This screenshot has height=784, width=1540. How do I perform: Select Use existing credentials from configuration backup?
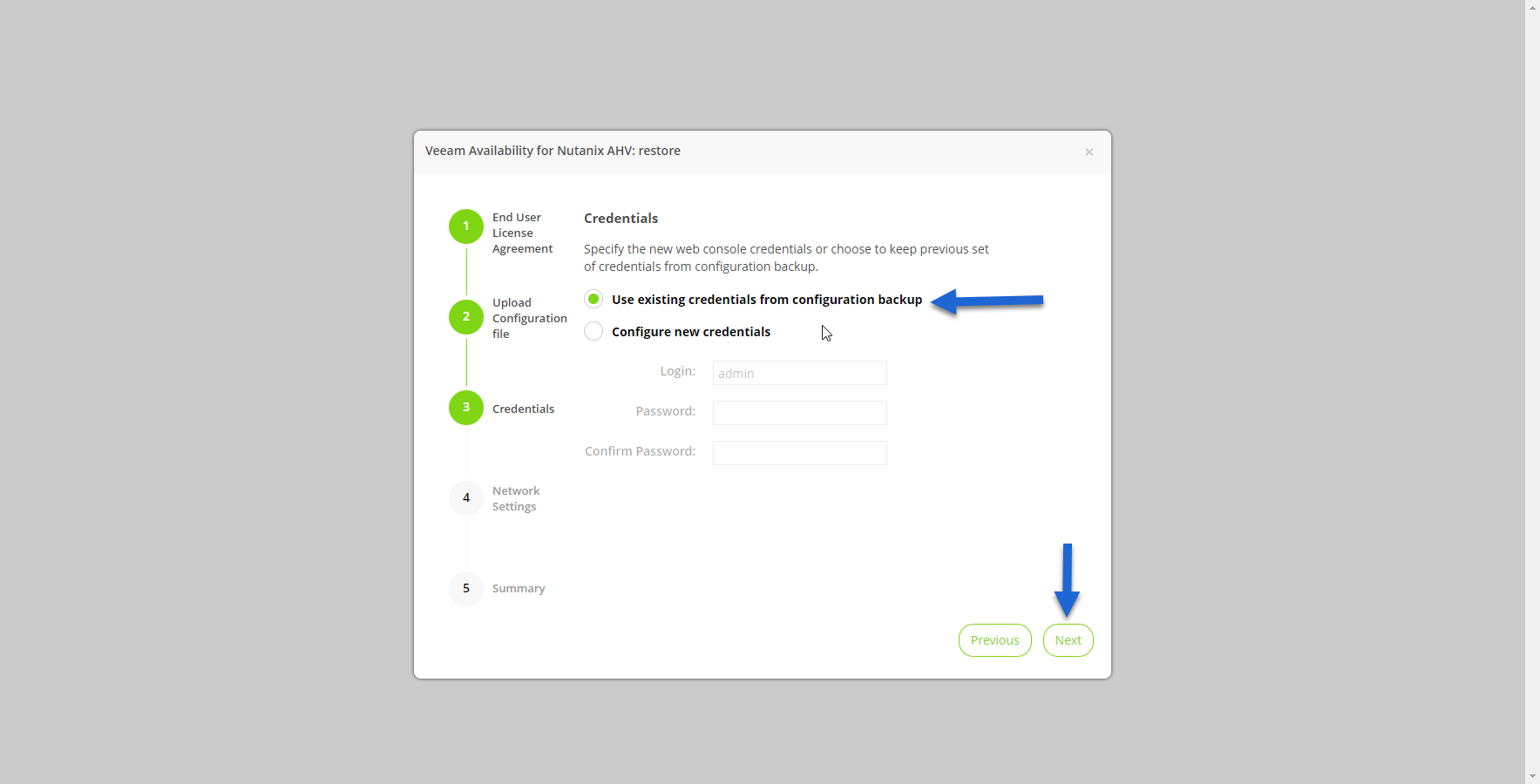594,300
